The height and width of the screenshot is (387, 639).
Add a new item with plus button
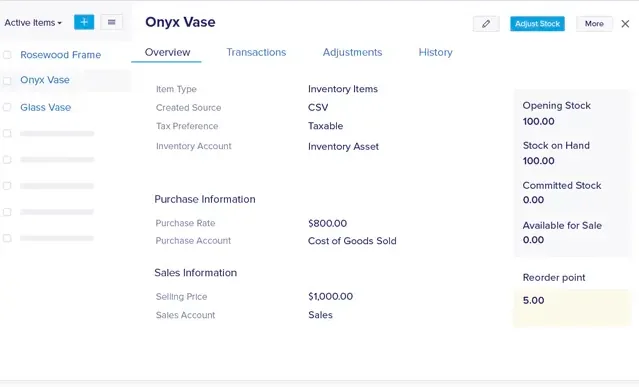[84, 22]
